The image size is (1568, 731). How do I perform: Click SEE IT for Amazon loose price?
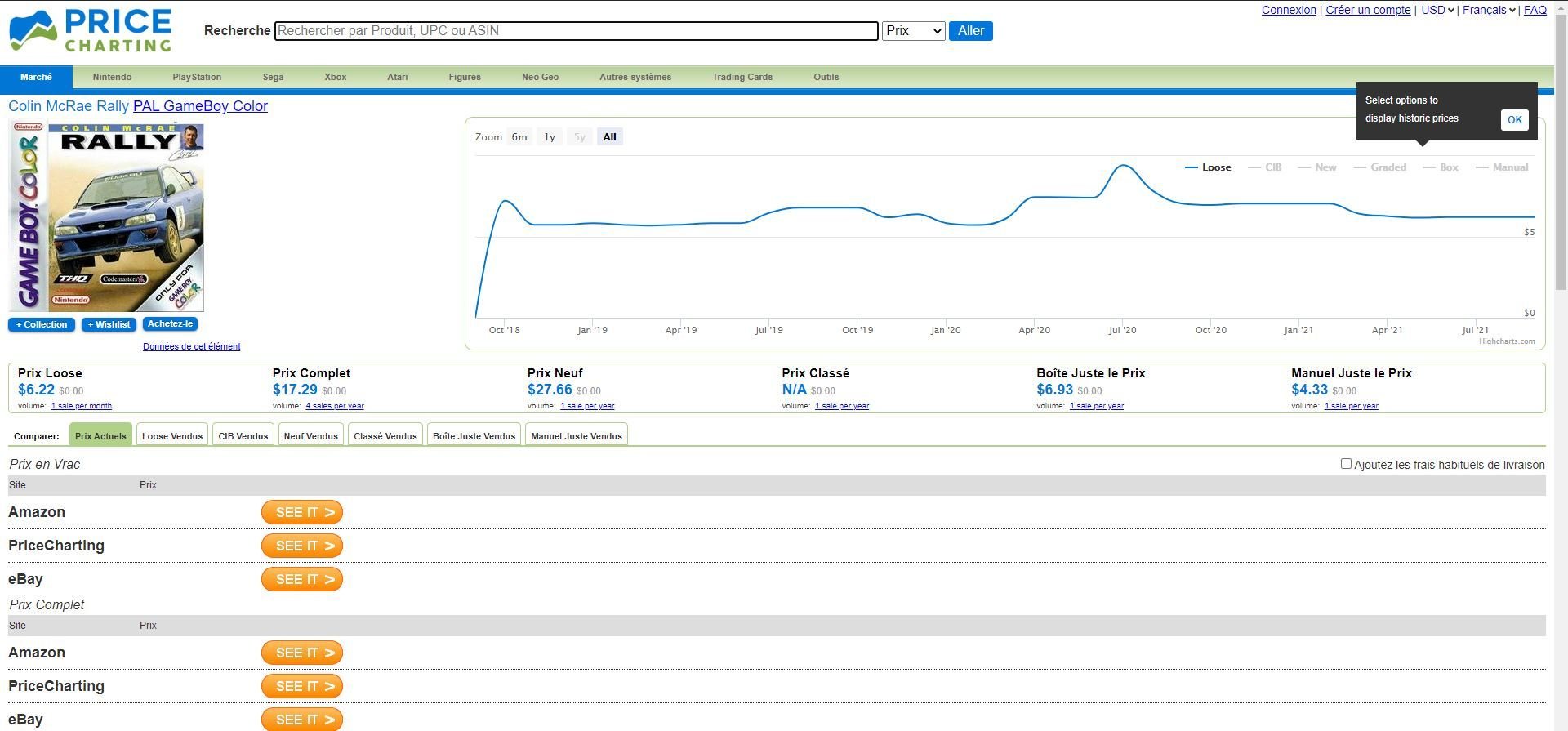302,512
